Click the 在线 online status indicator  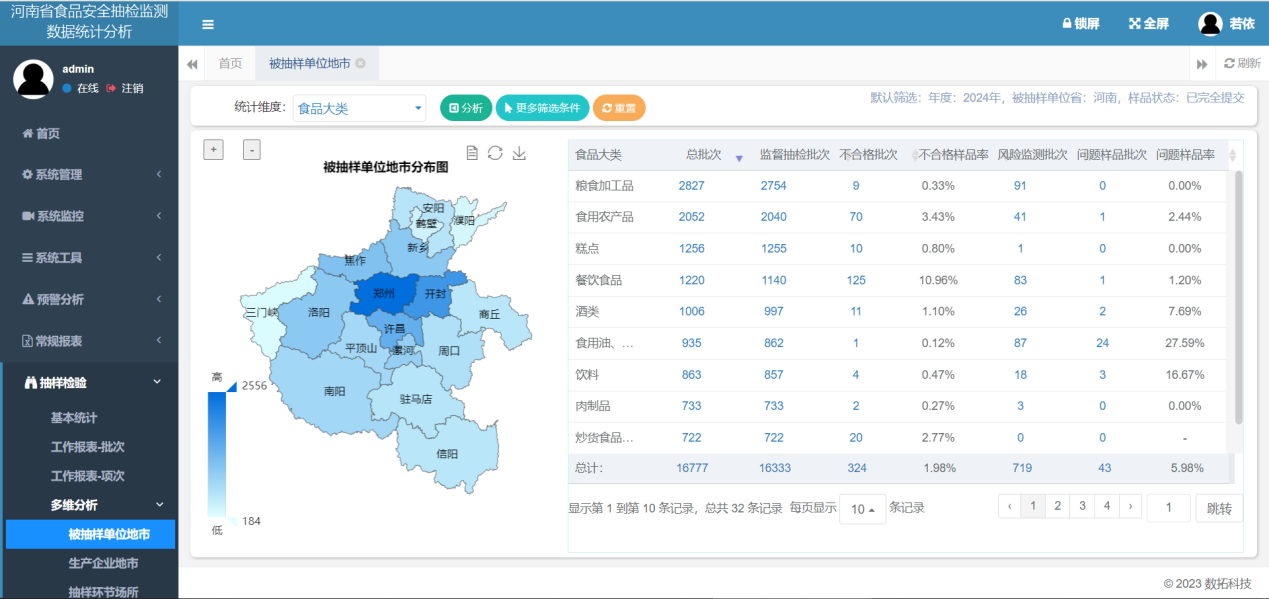tap(81, 88)
